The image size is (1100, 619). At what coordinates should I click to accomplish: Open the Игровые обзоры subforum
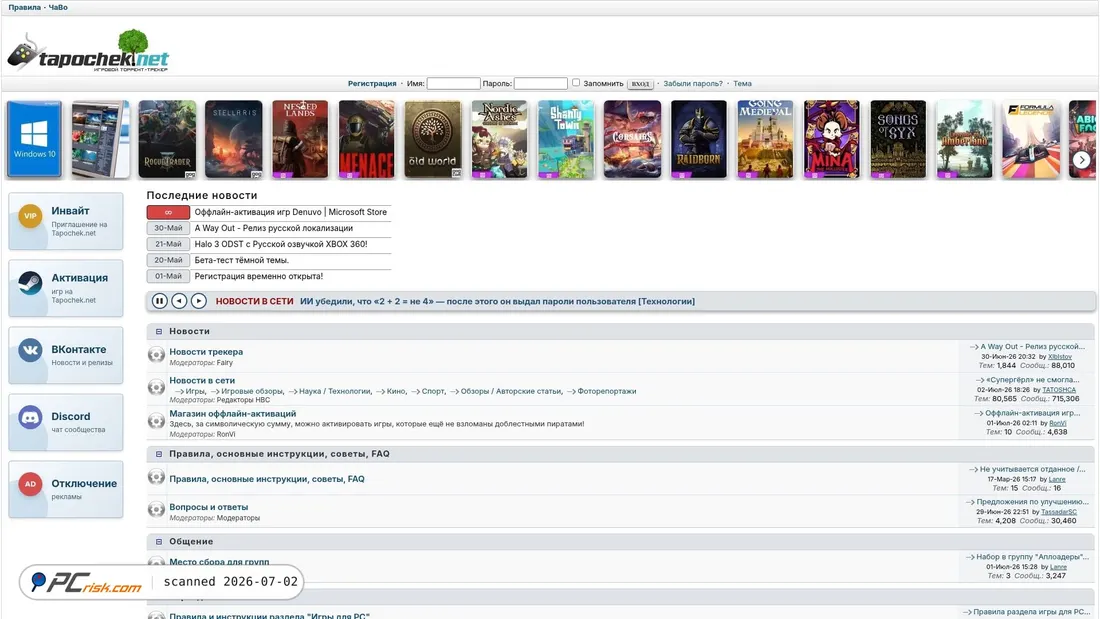[252, 392]
